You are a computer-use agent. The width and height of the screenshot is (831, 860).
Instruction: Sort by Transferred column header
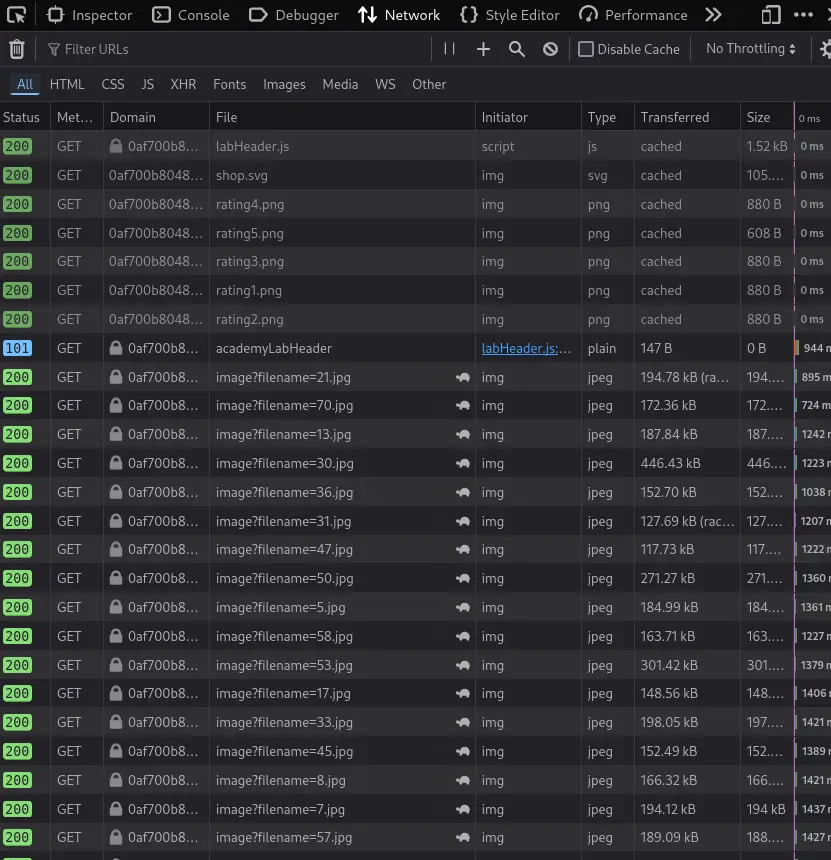(687, 117)
